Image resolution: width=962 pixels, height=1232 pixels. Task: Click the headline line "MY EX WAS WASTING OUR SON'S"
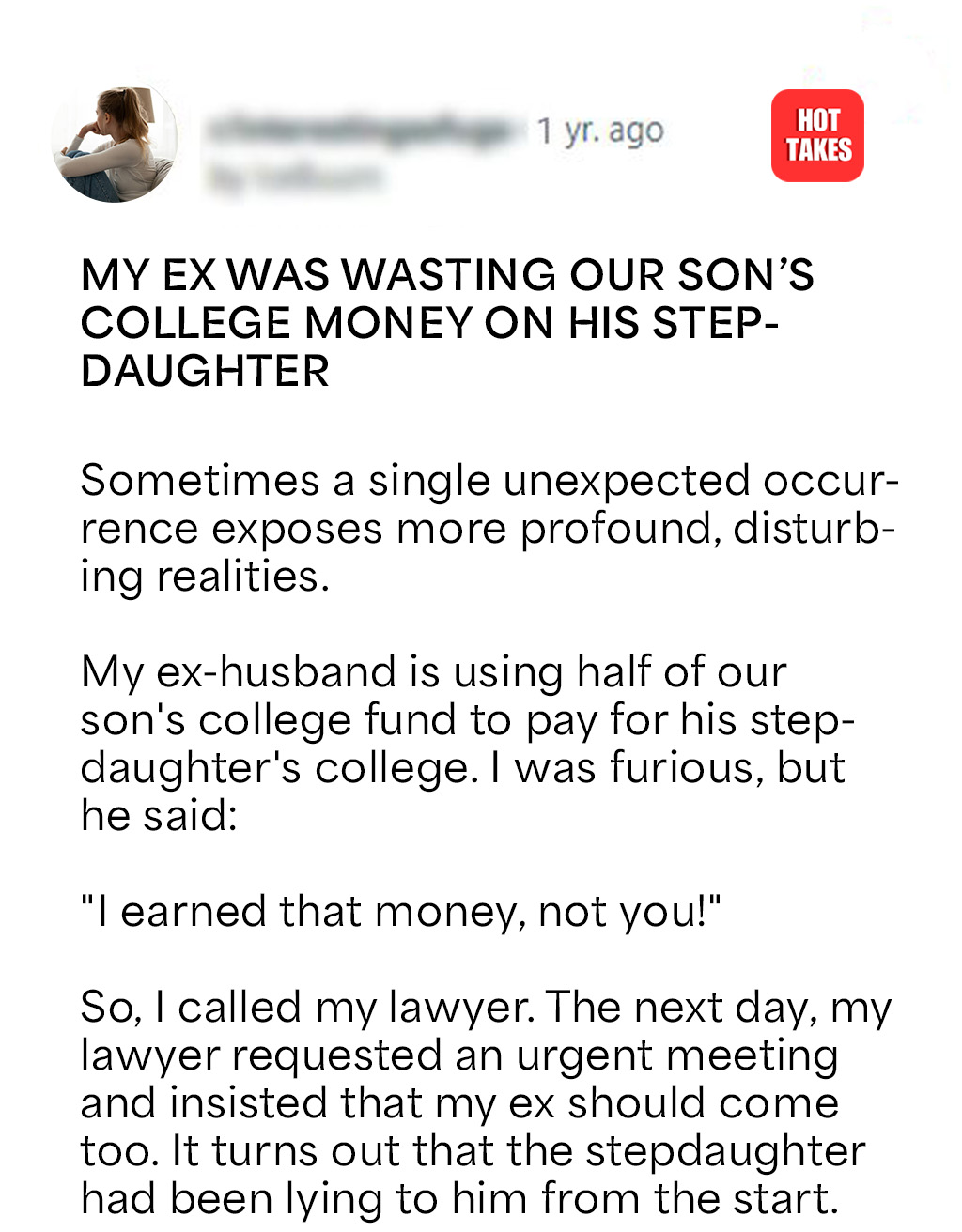447,275
